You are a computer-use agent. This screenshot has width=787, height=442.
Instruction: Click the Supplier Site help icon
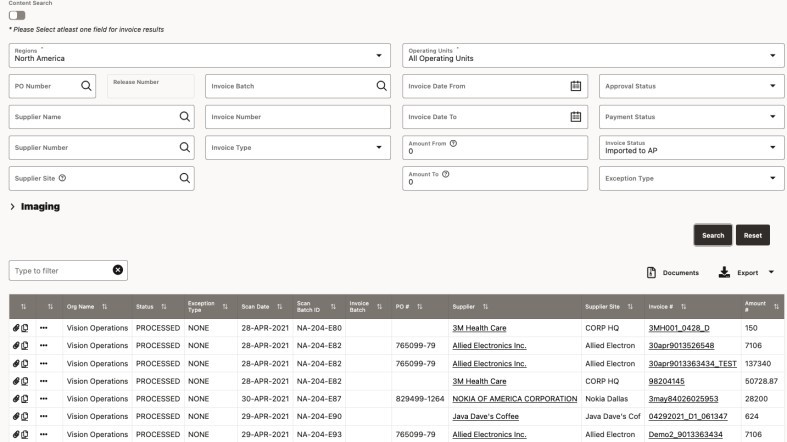pyautogui.click(x=62, y=178)
